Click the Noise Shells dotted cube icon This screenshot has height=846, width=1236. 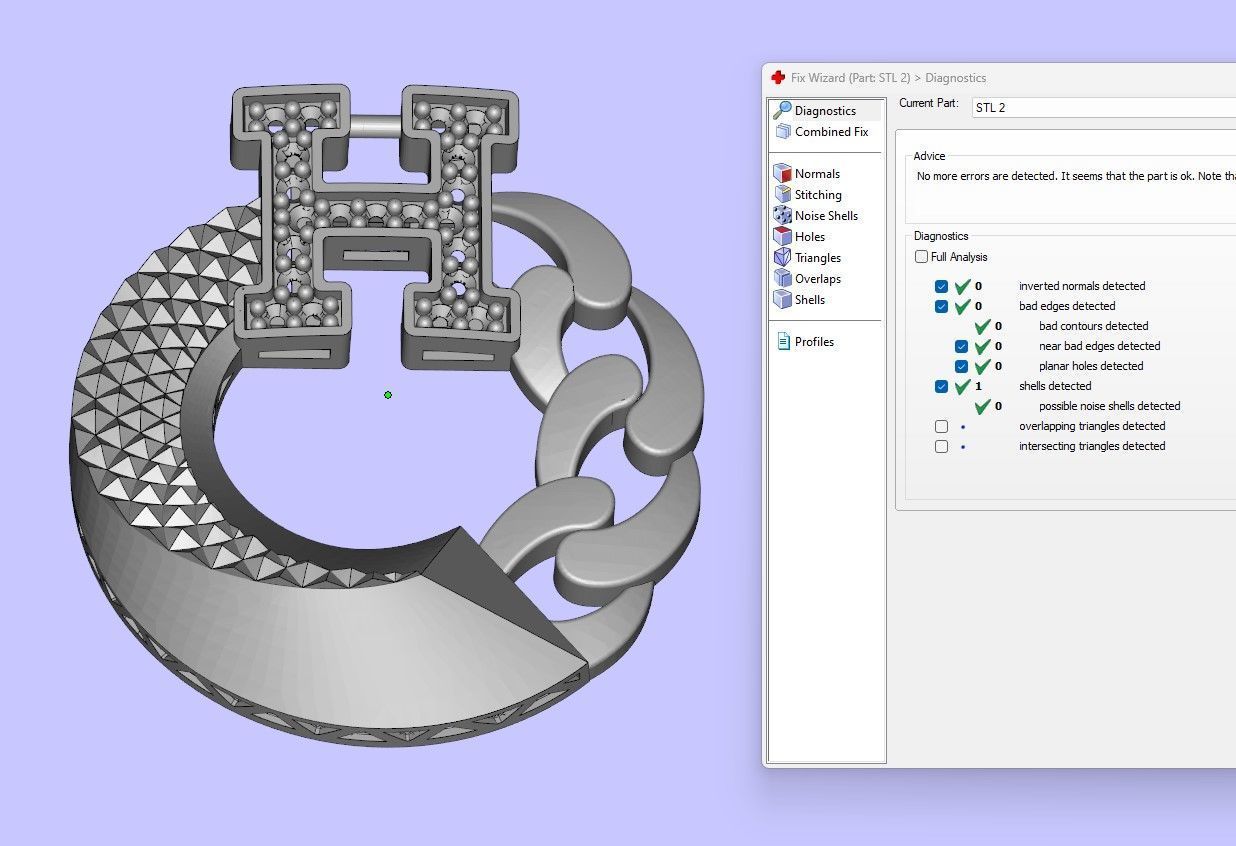(782, 215)
